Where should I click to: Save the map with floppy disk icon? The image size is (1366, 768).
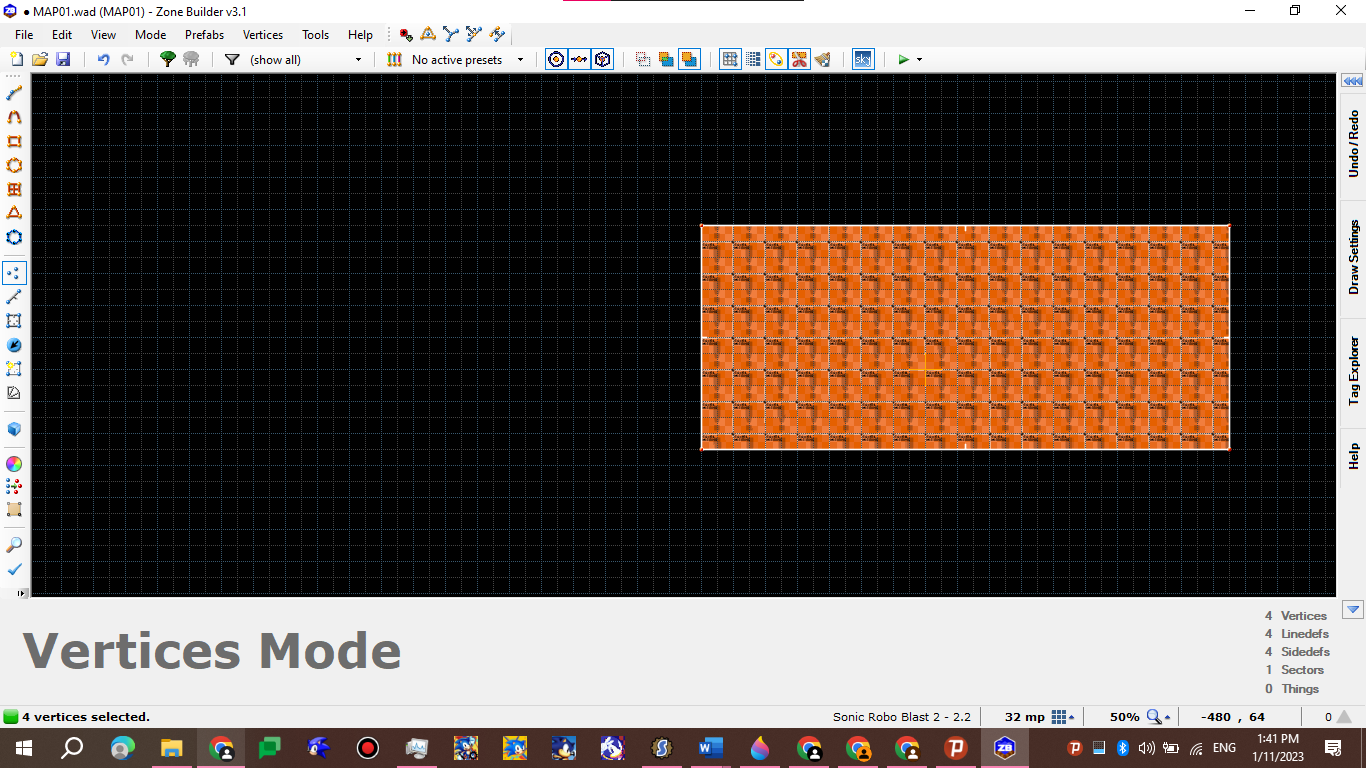tap(63, 60)
